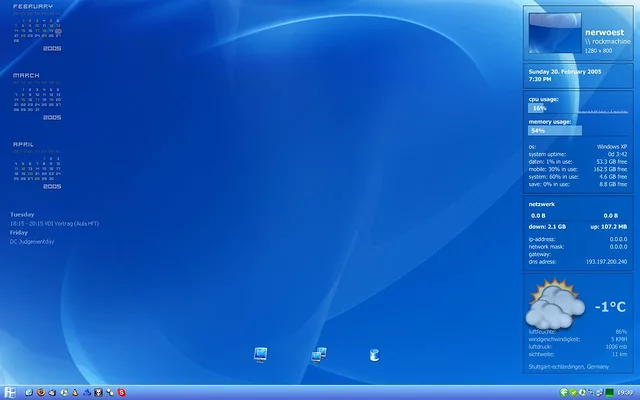Click the solid green square tray icon

click(x=609, y=393)
